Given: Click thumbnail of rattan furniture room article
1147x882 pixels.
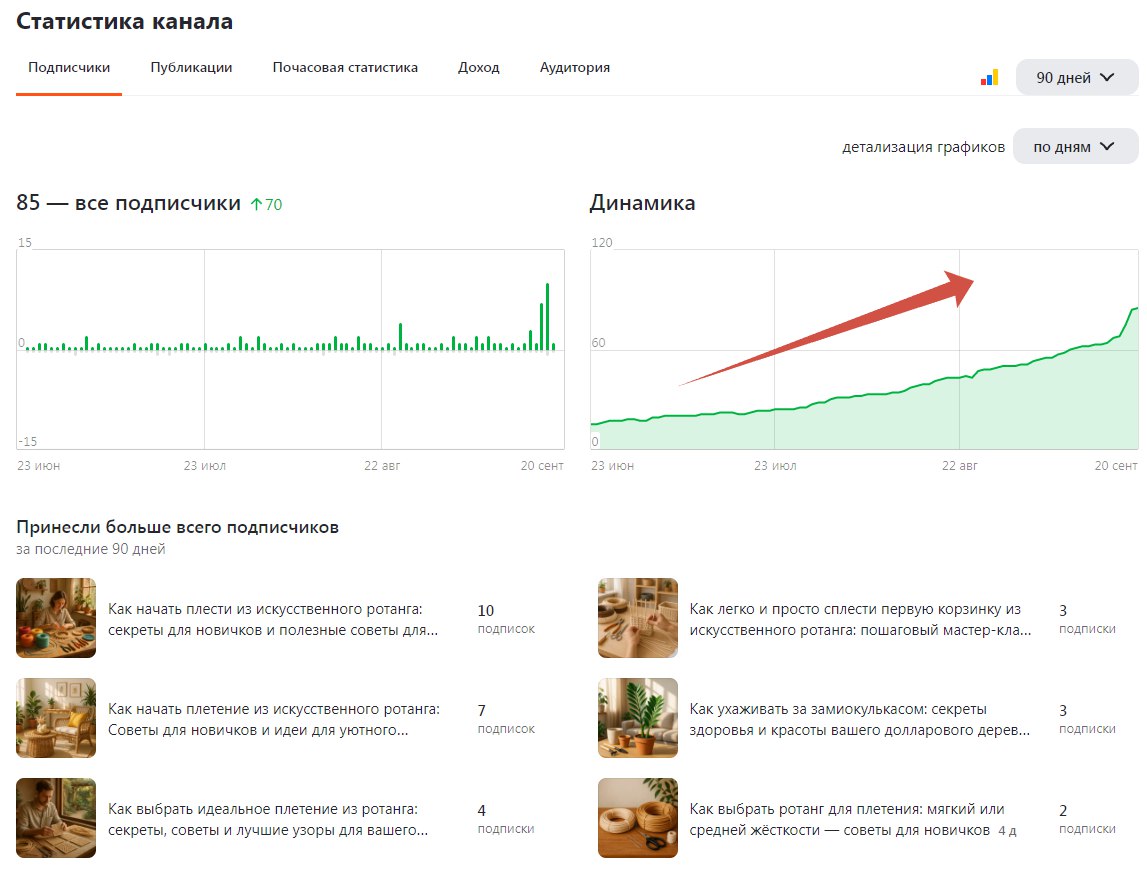Looking at the screenshot, I should click(56, 718).
